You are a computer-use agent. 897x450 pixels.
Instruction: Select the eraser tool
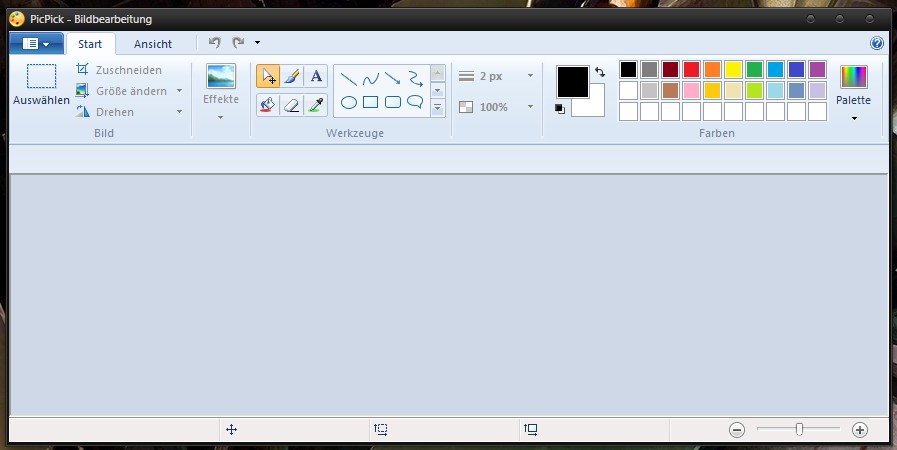pos(292,104)
